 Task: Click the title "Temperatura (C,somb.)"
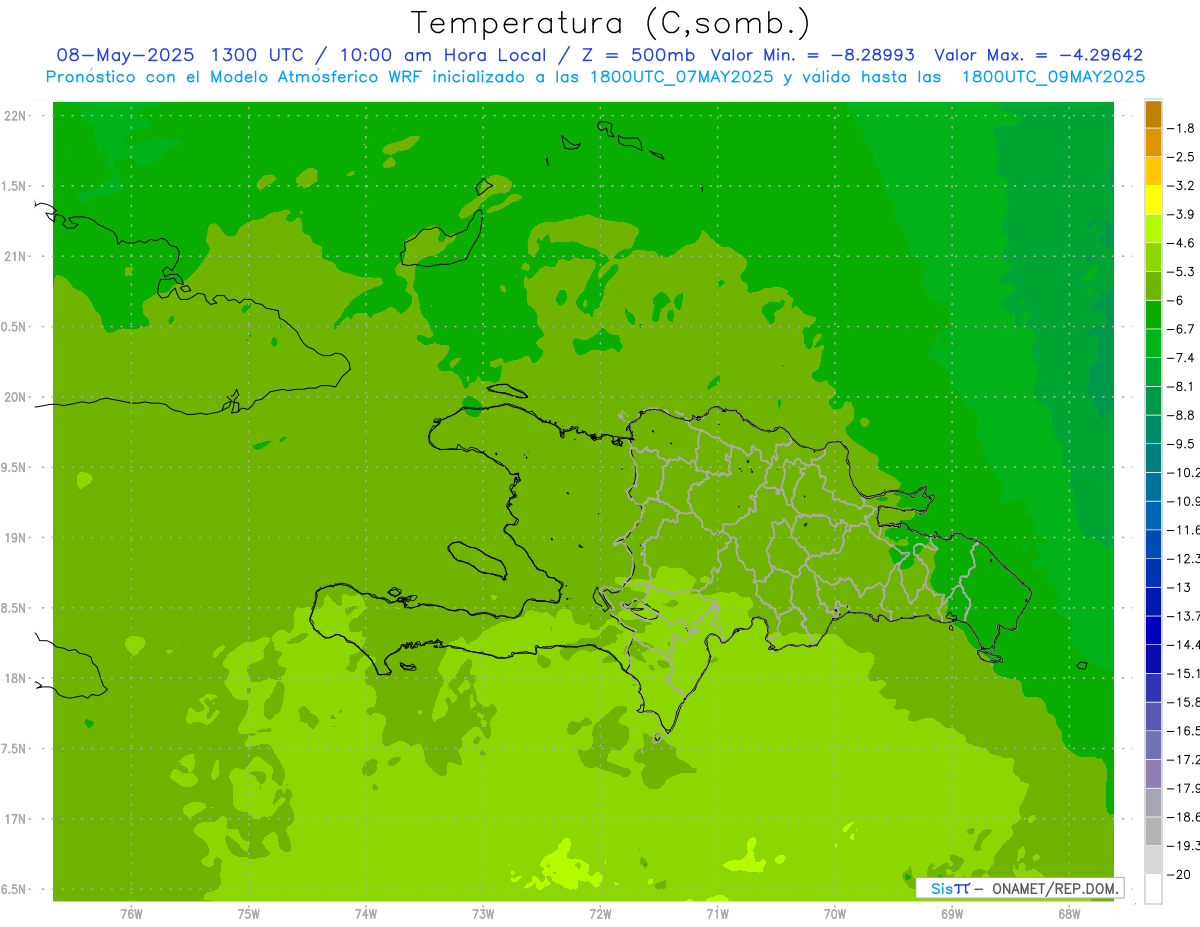611,23
